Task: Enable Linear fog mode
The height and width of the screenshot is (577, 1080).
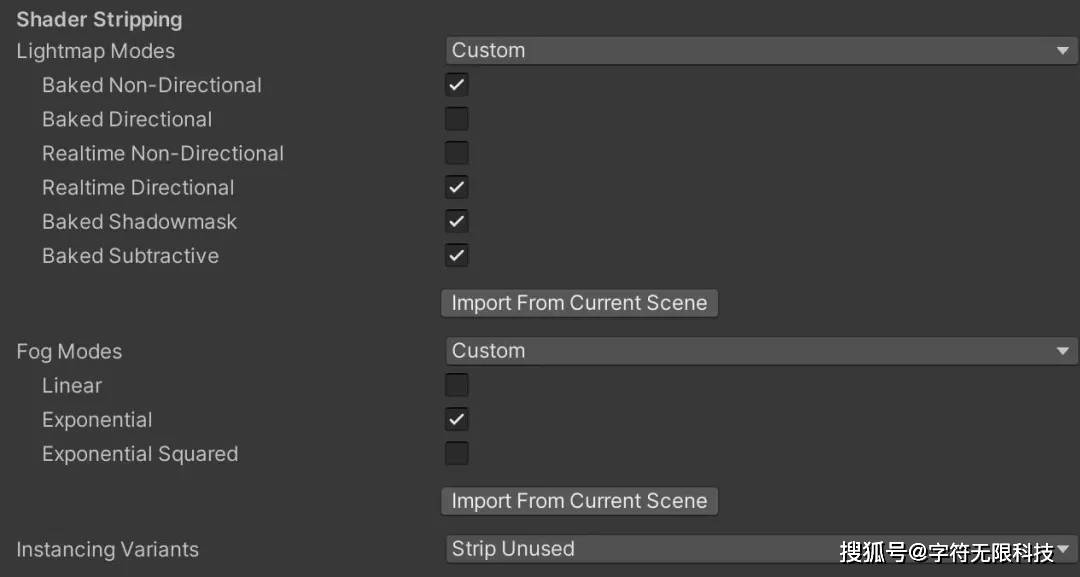Action: pos(456,384)
